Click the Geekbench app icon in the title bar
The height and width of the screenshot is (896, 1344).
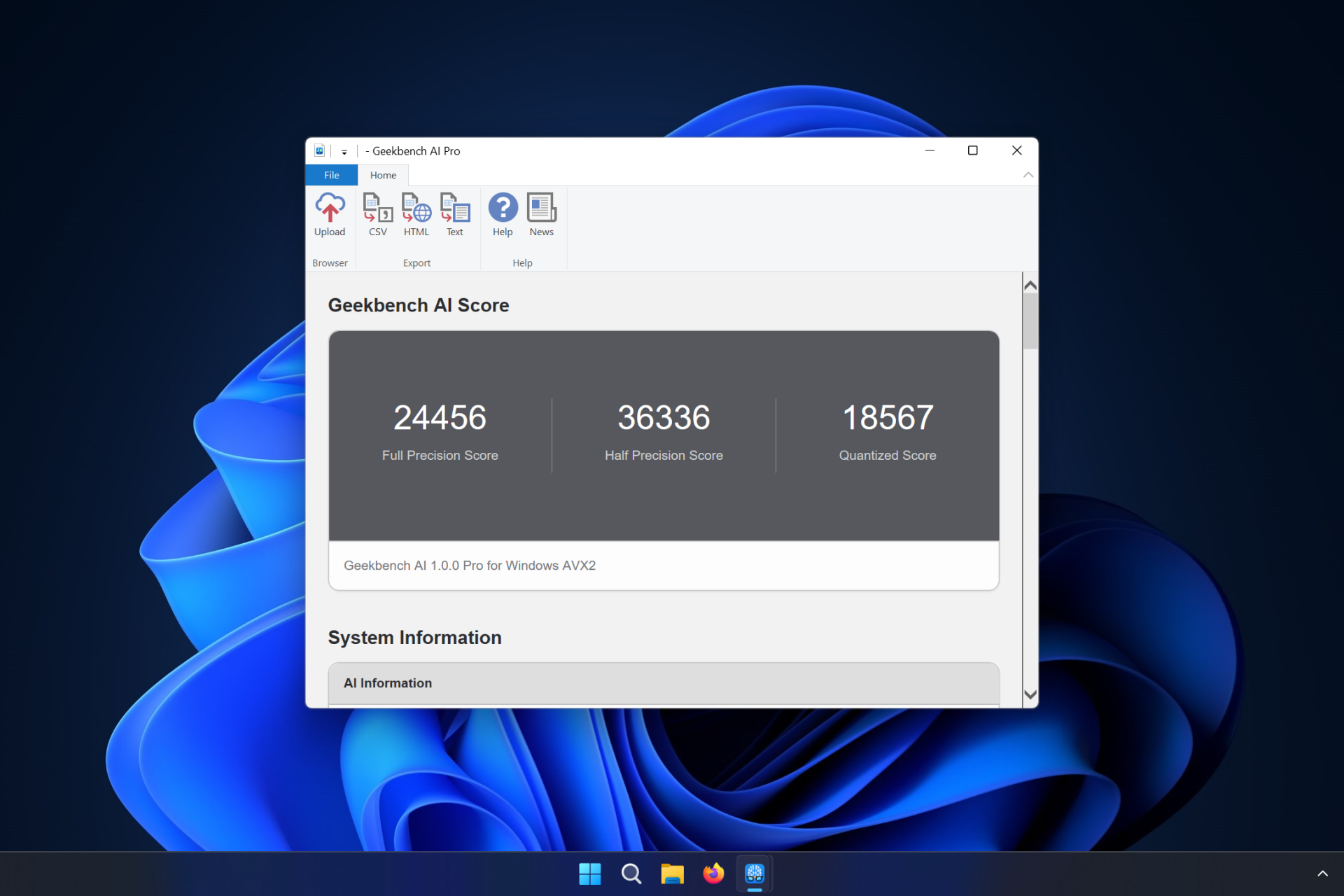pos(321,150)
